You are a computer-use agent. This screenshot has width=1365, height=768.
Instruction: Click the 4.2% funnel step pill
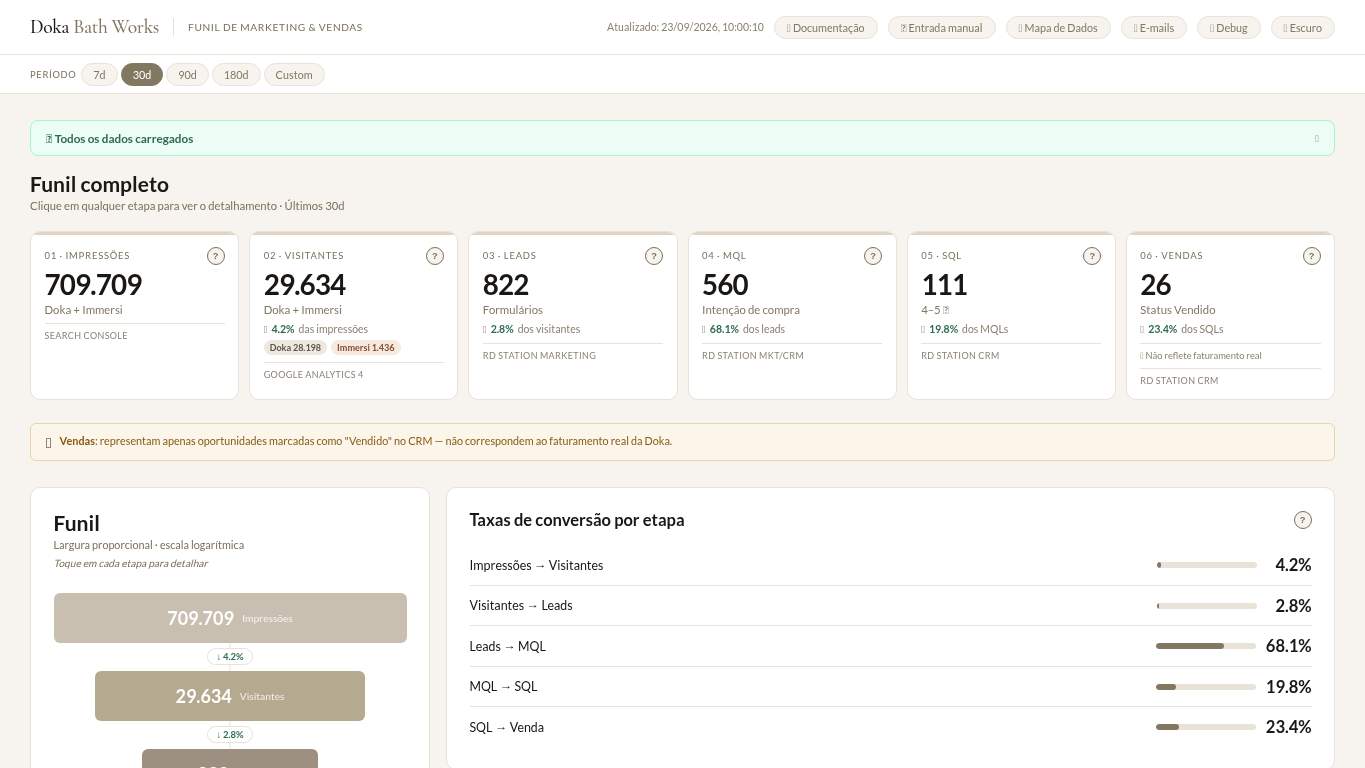[x=230, y=657]
